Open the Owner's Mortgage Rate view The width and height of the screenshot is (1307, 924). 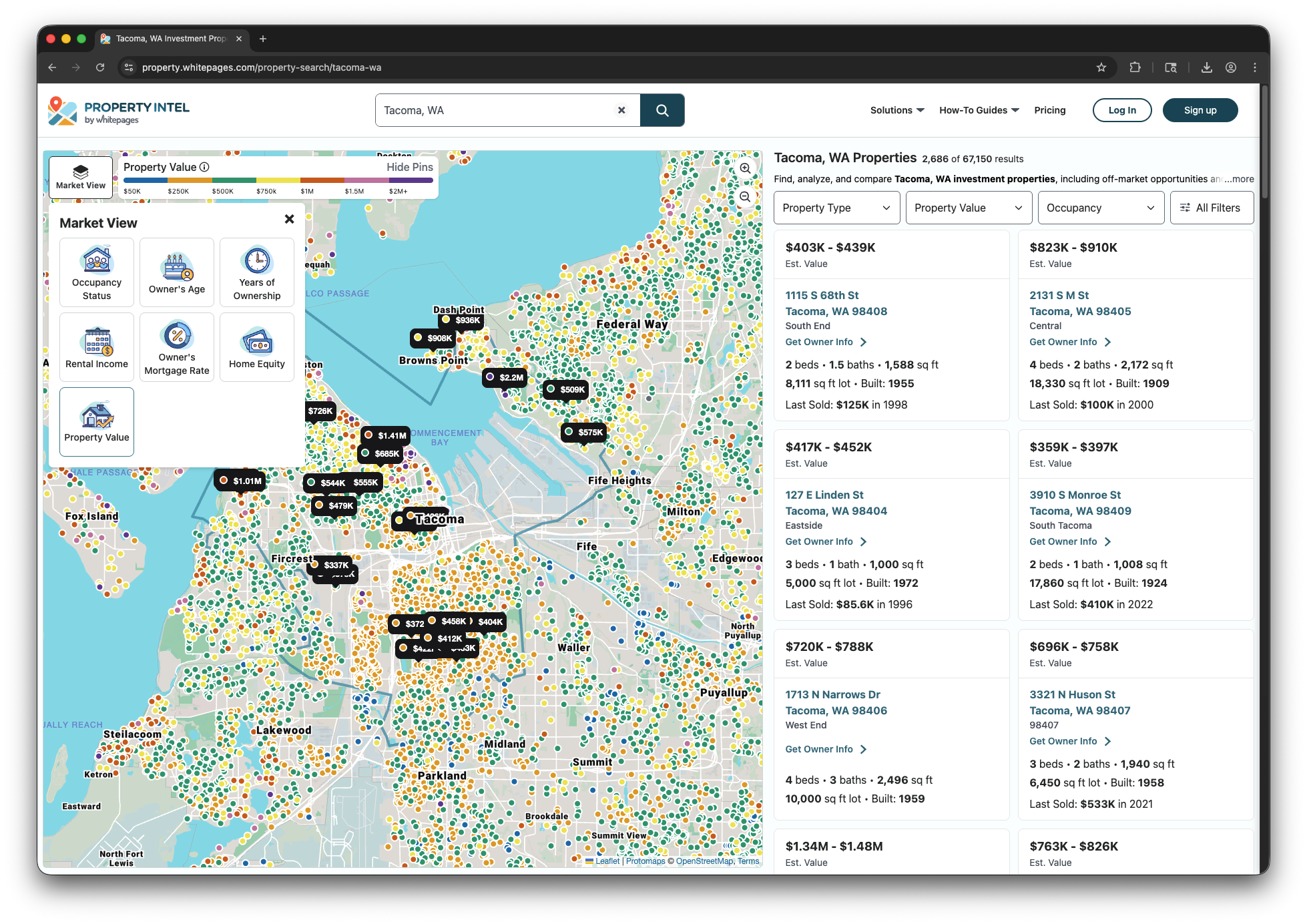(176, 347)
